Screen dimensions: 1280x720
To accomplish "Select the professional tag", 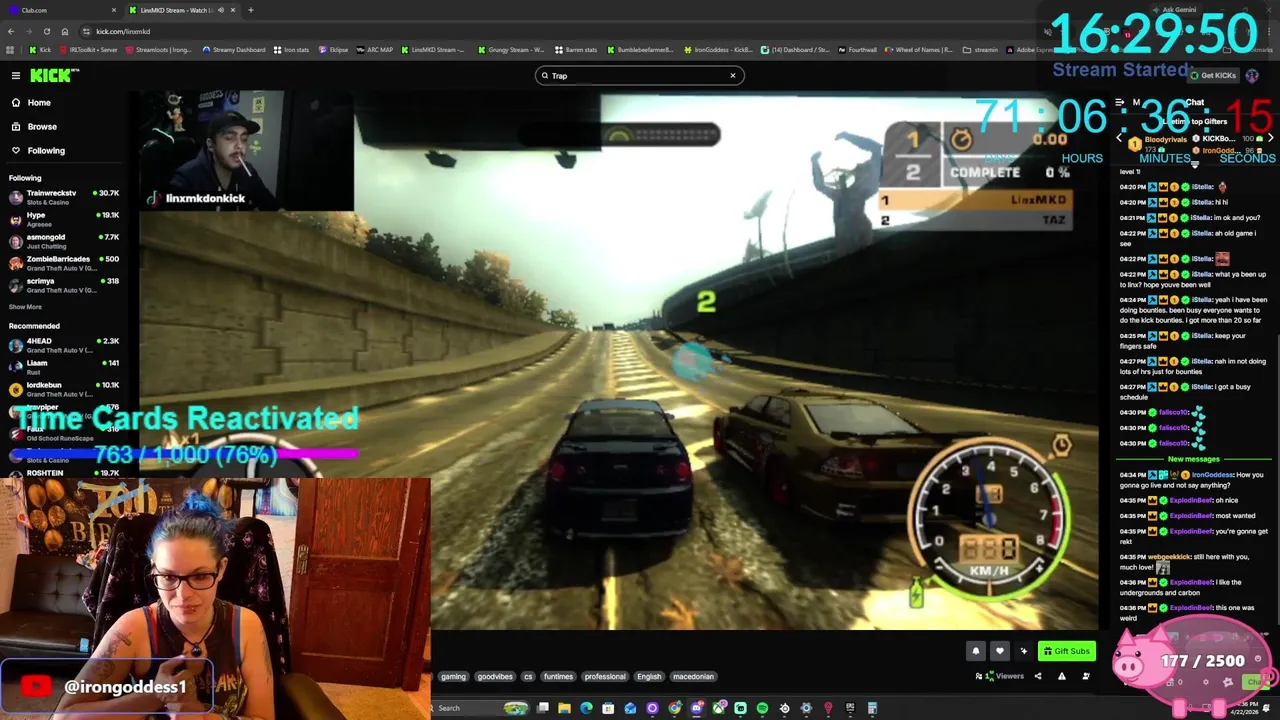I will (605, 676).
